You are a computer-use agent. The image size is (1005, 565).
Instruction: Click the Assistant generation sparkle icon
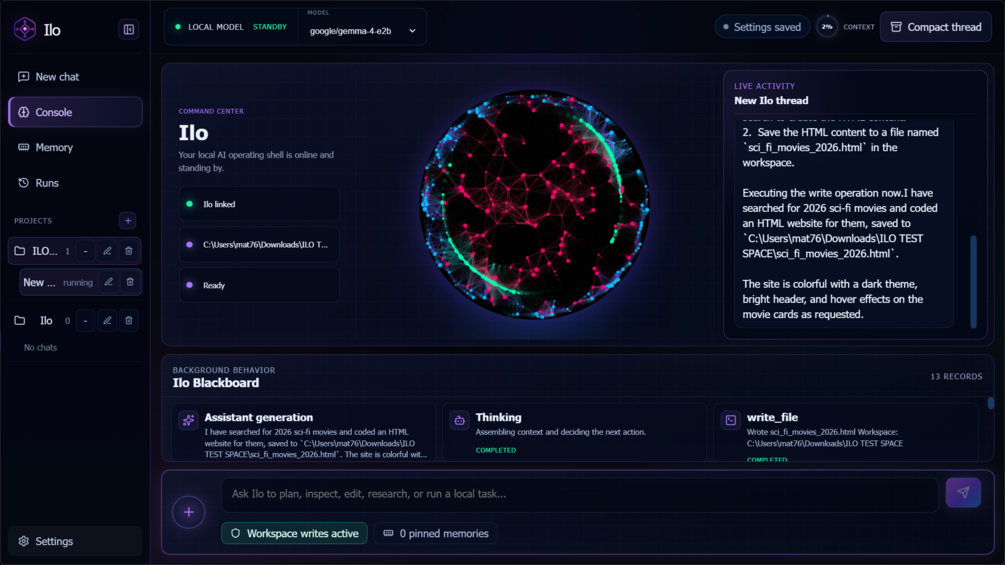[x=188, y=420]
